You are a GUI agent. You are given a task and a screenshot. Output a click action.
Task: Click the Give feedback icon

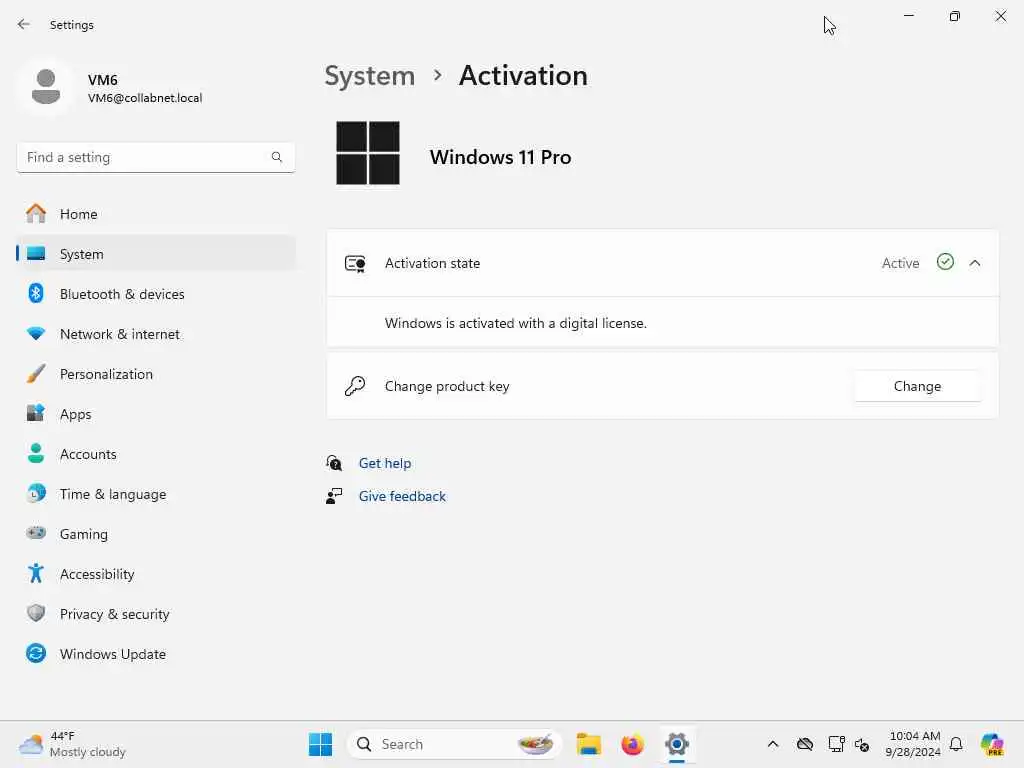[x=334, y=496]
